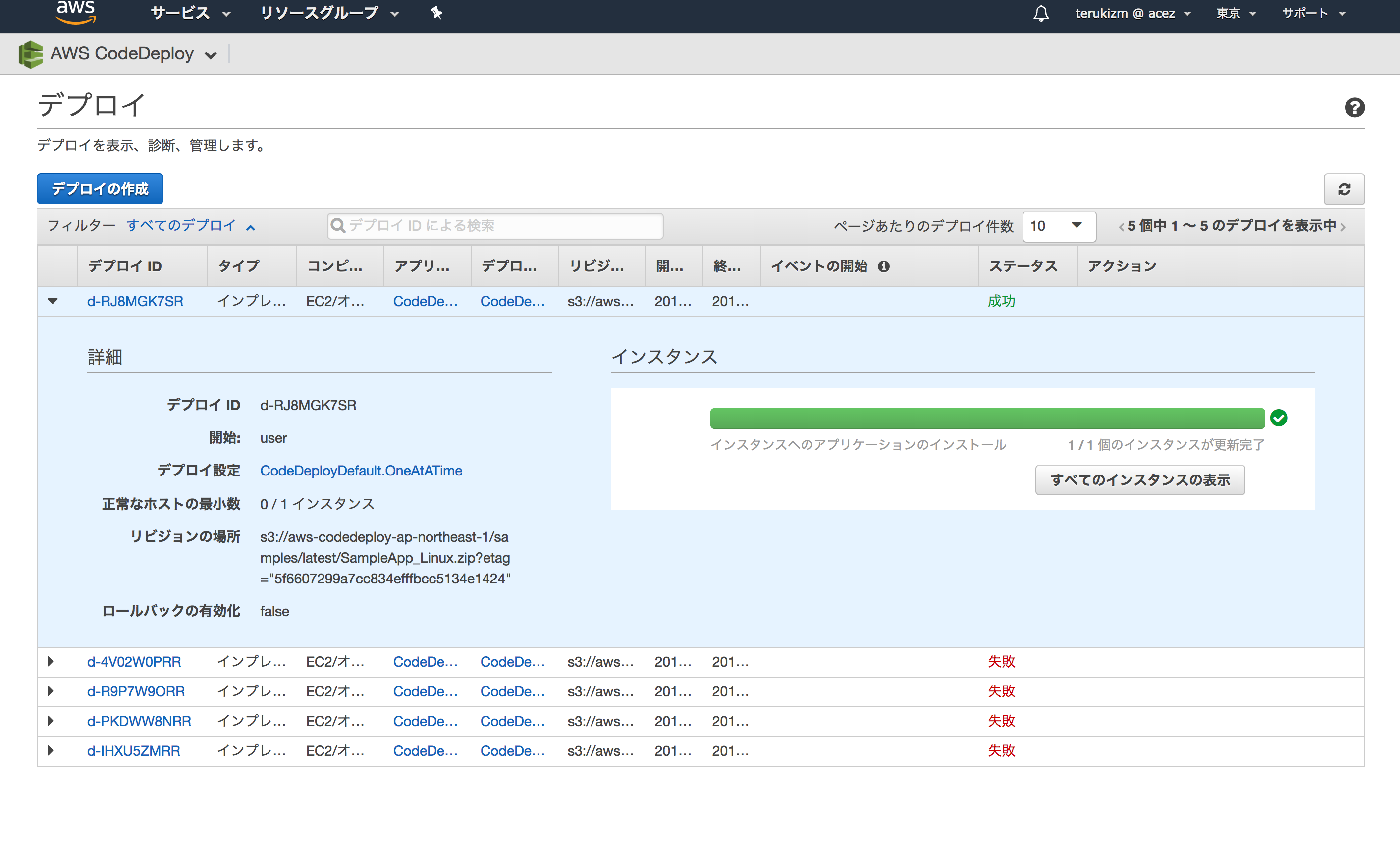Image resolution: width=1400 pixels, height=844 pixels.
Task: Click the AWS CodeDeploy service icon
Action: 31,53
